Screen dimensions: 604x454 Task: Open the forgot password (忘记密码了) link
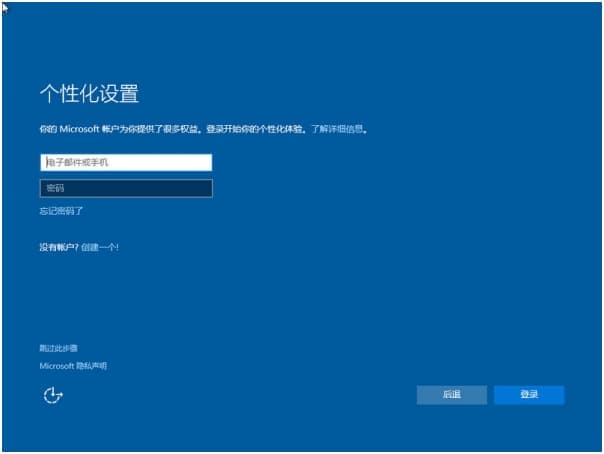[61, 211]
